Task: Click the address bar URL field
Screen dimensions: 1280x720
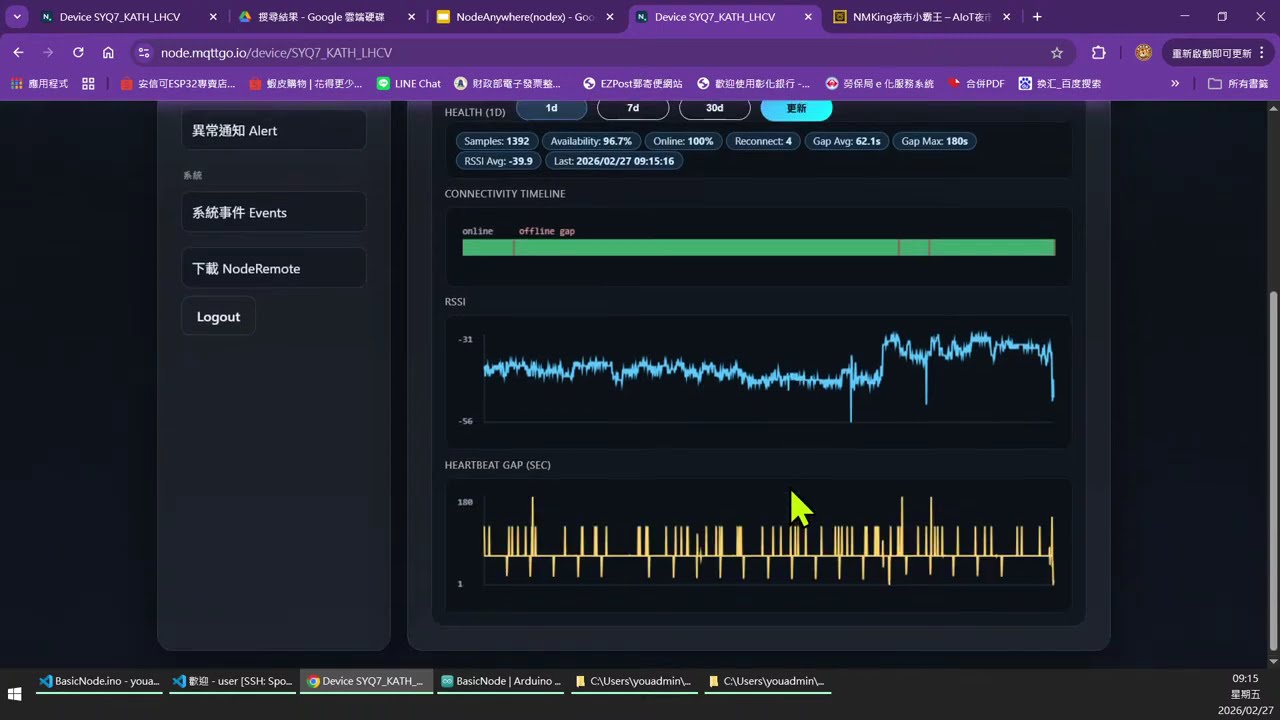Action: (600, 53)
